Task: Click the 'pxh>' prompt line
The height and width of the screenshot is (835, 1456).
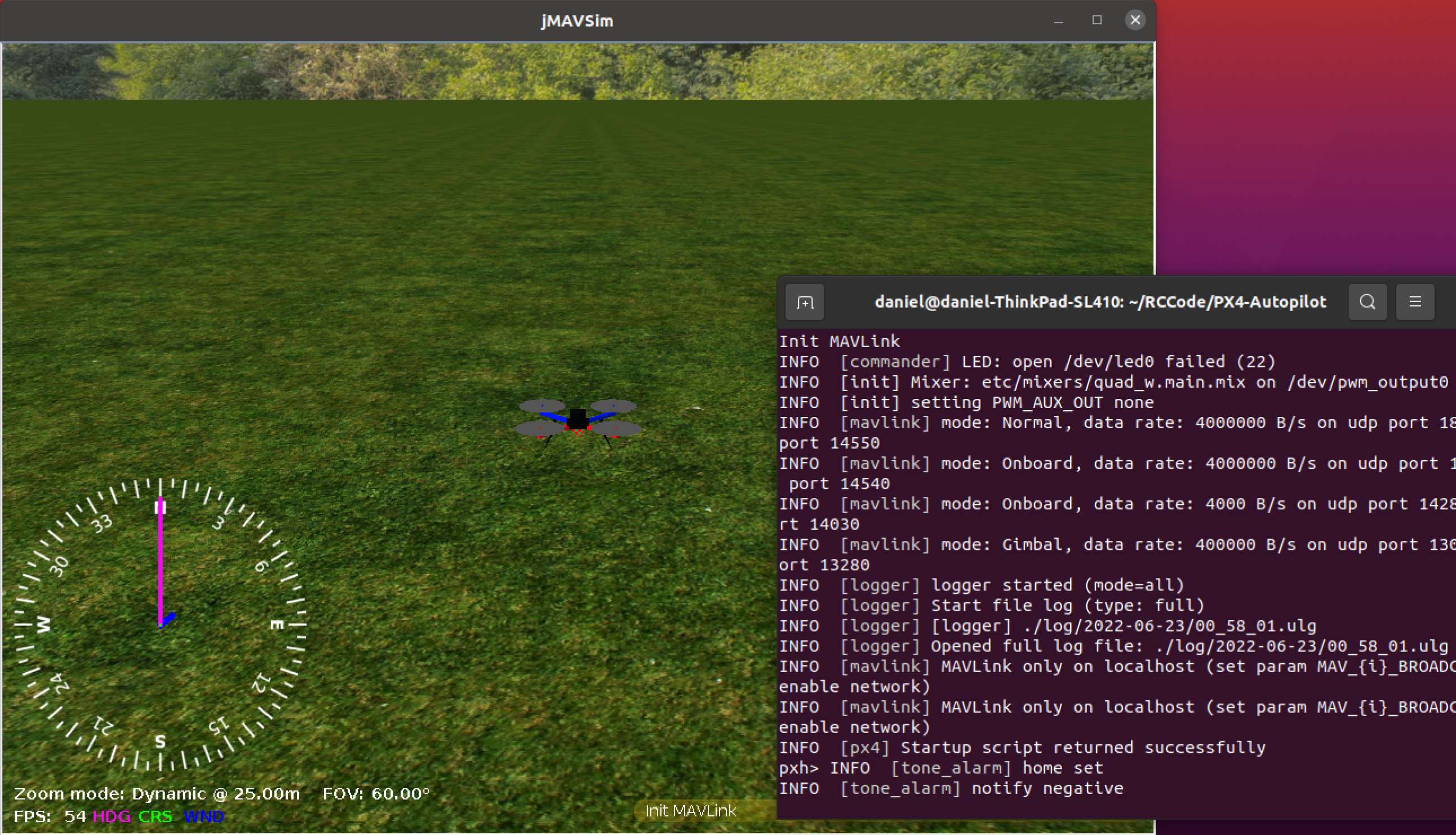Action: tap(941, 769)
